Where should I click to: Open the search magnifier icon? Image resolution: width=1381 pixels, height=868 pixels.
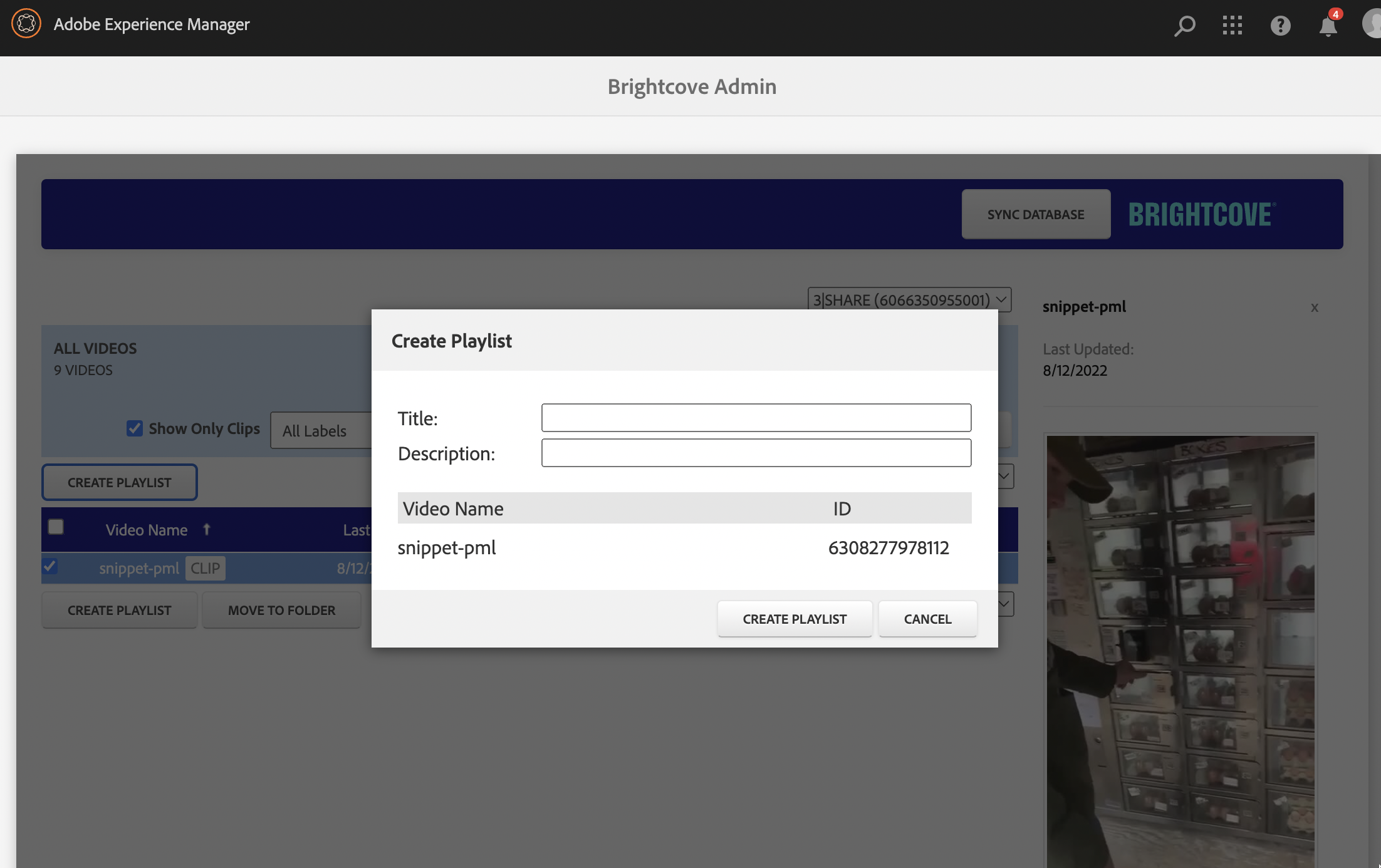[x=1184, y=26]
